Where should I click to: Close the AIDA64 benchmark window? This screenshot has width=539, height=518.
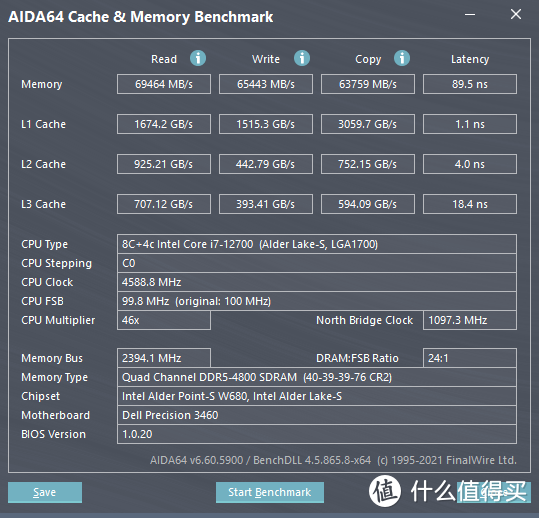[x=516, y=14]
